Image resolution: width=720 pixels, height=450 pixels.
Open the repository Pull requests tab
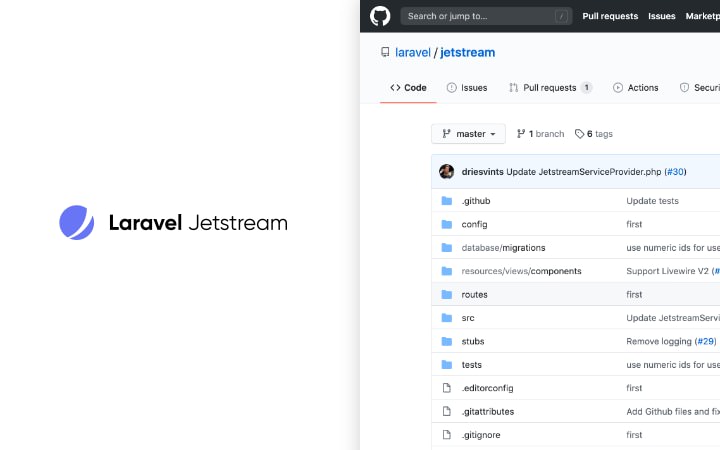(x=550, y=87)
